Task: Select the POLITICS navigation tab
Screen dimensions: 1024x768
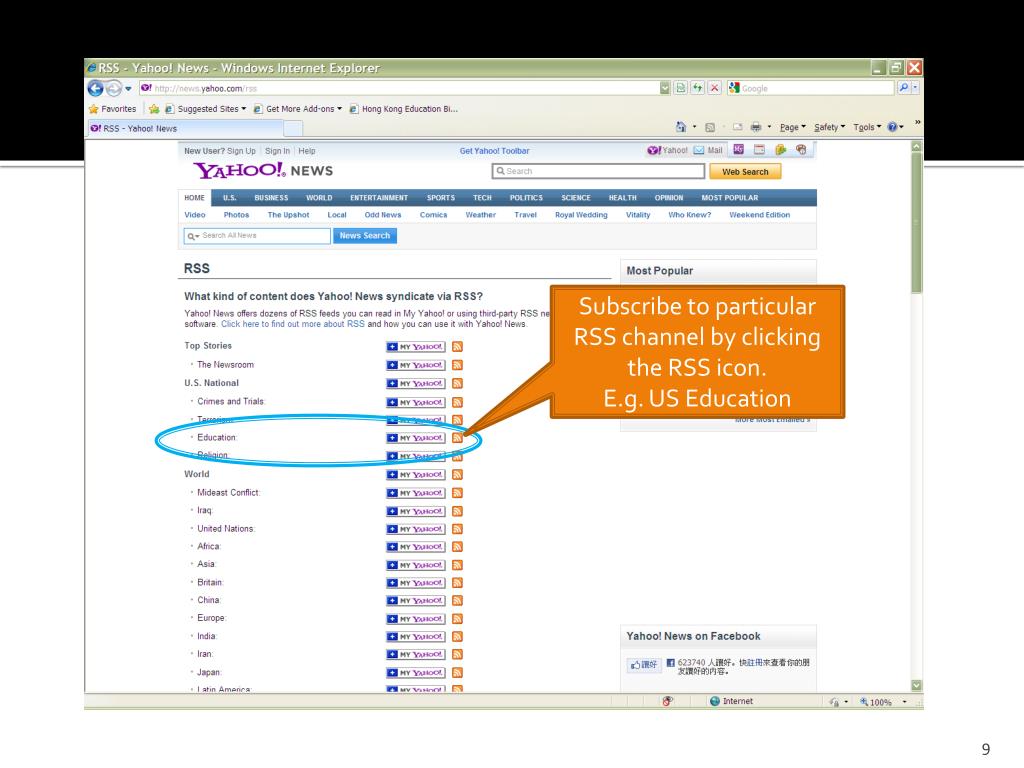Action: (x=526, y=198)
